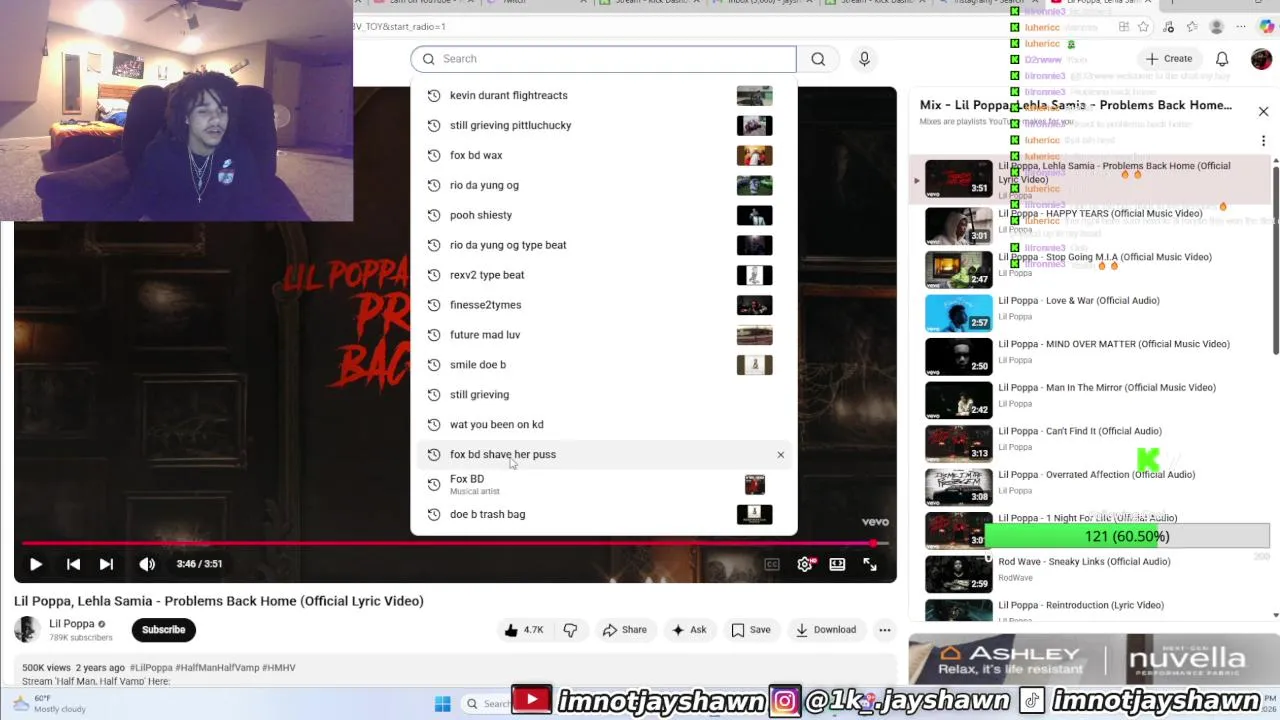Select Fox BD musical artist suggestion
The height and width of the screenshot is (720, 1280).
(x=603, y=484)
